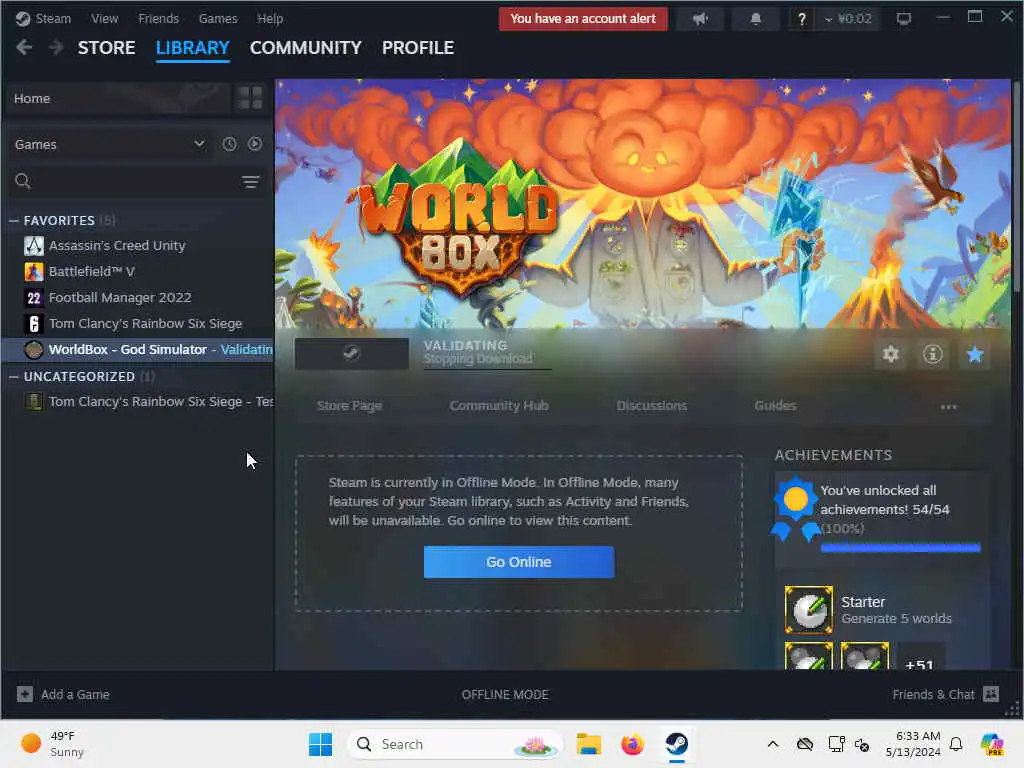1024x768 pixels.
Task: Open the clock showing 6:33 AM
Action: [913, 744]
